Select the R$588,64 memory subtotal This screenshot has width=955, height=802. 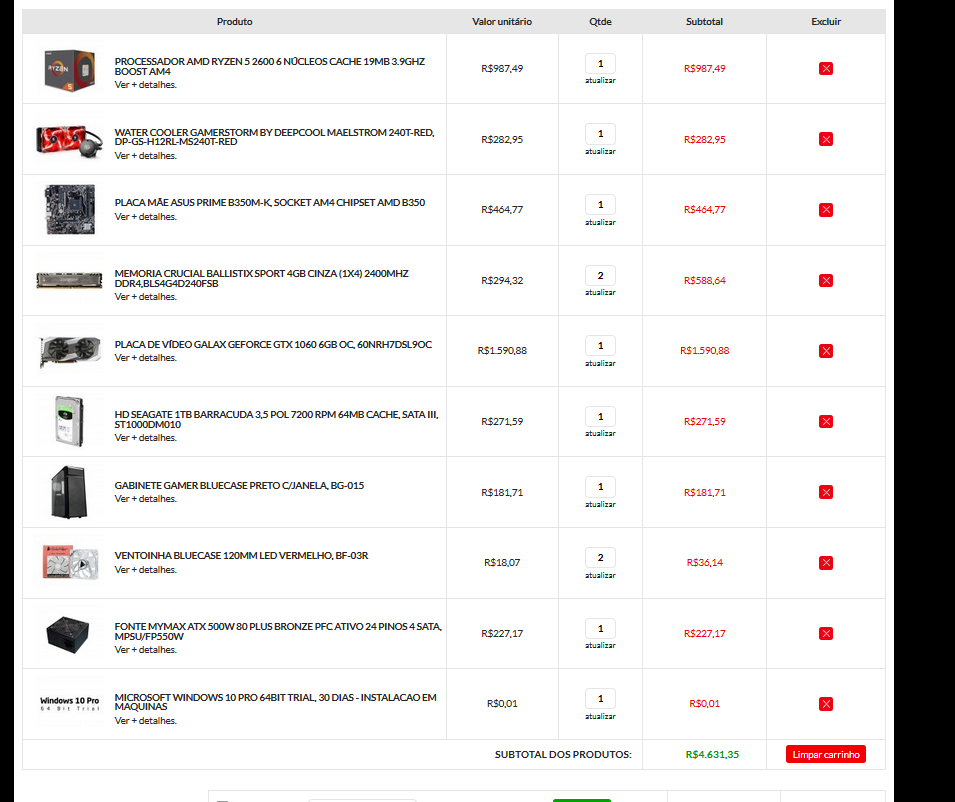tap(704, 280)
